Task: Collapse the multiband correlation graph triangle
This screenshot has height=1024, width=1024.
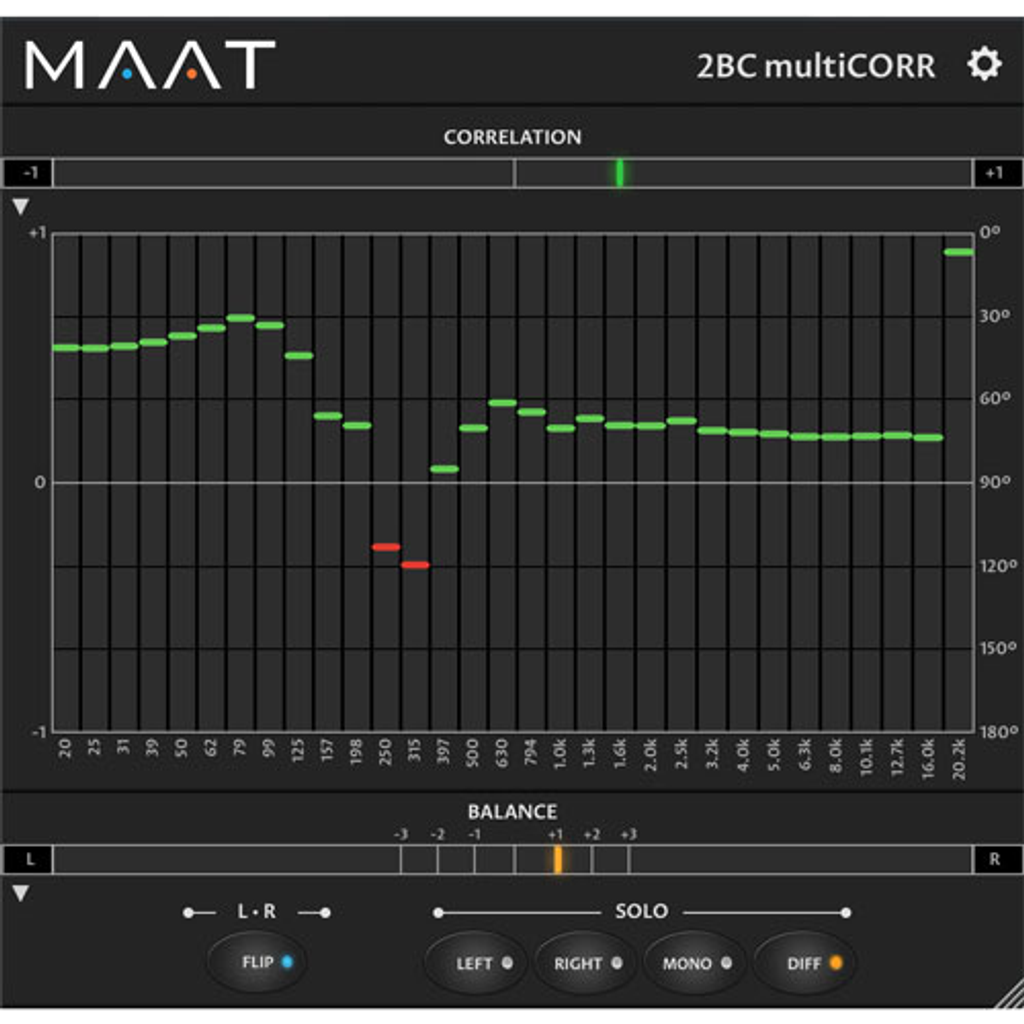Action: (20, 207)
